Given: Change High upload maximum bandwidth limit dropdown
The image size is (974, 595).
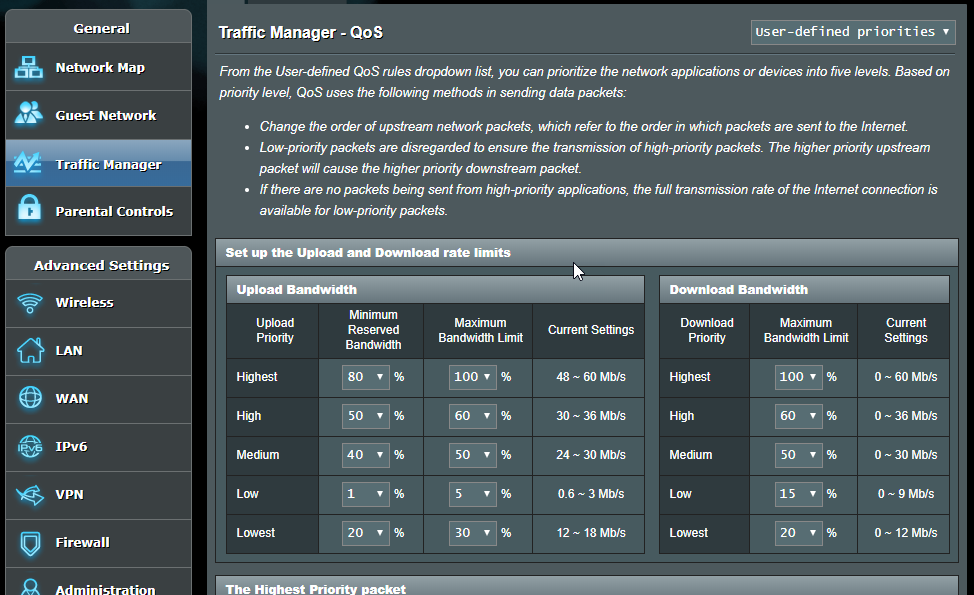Looking at the screenshot, I should tap(473, 416).
